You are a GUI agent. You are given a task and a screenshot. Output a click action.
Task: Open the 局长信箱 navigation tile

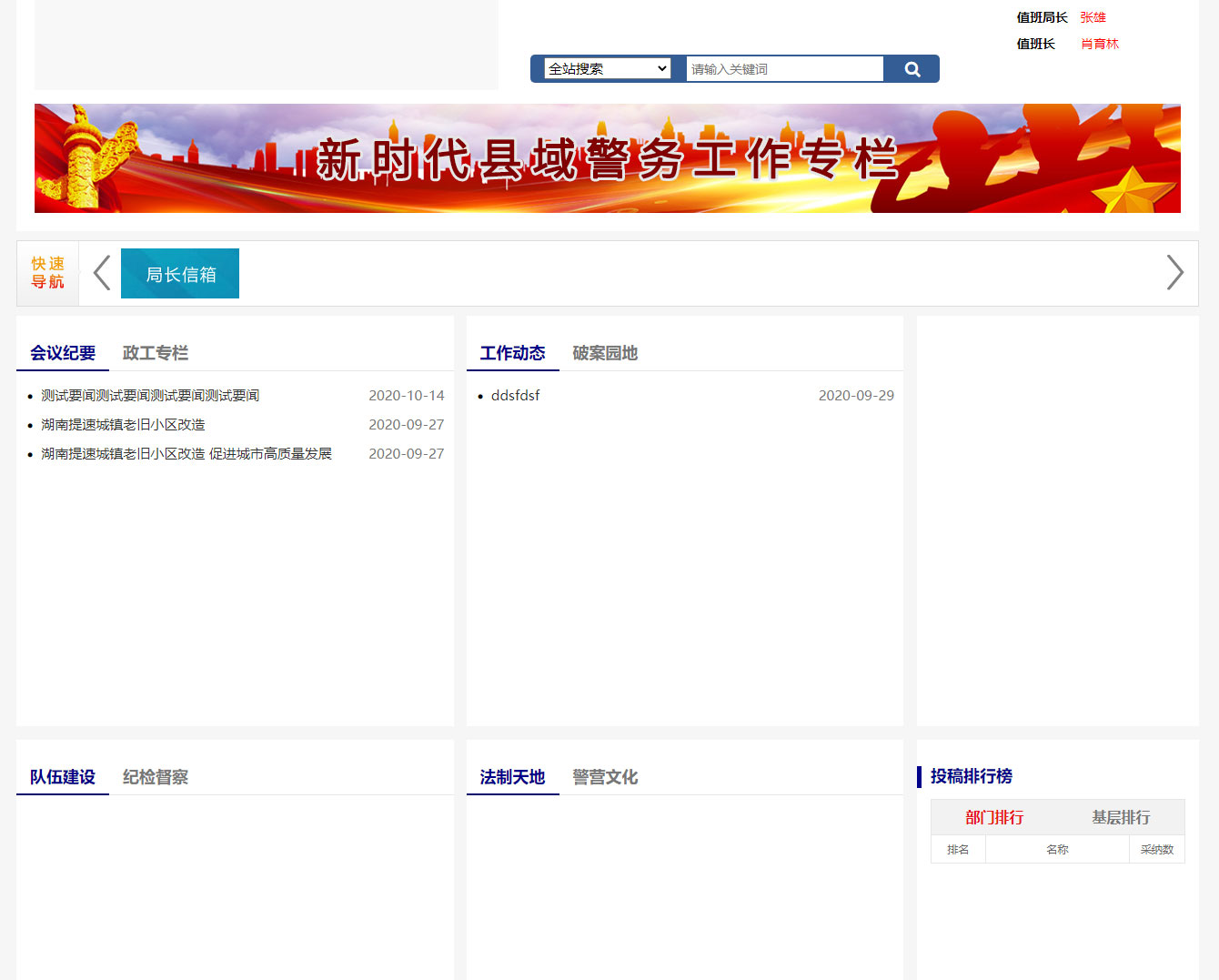180,274
